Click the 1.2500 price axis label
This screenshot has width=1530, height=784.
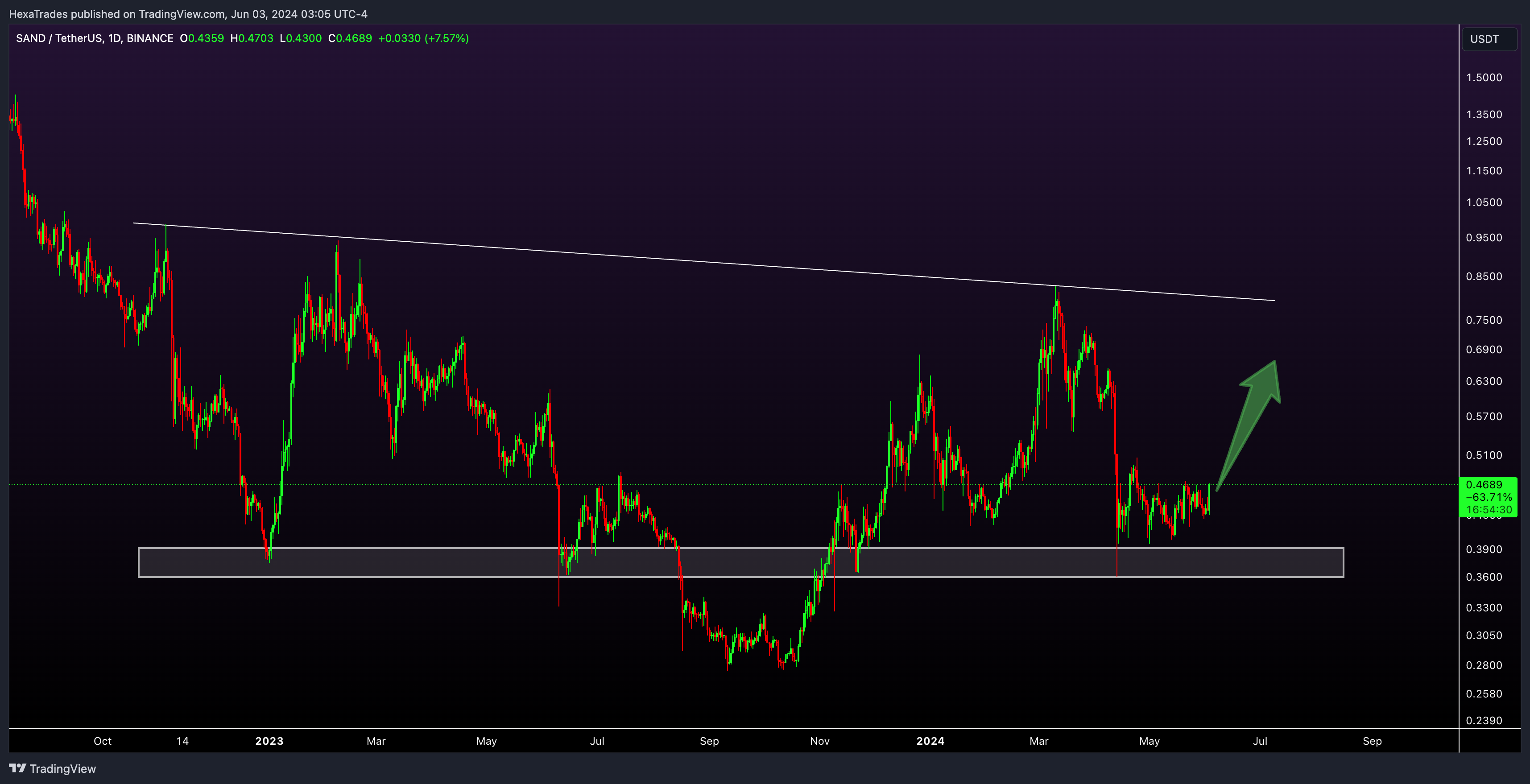(1484, 141)
